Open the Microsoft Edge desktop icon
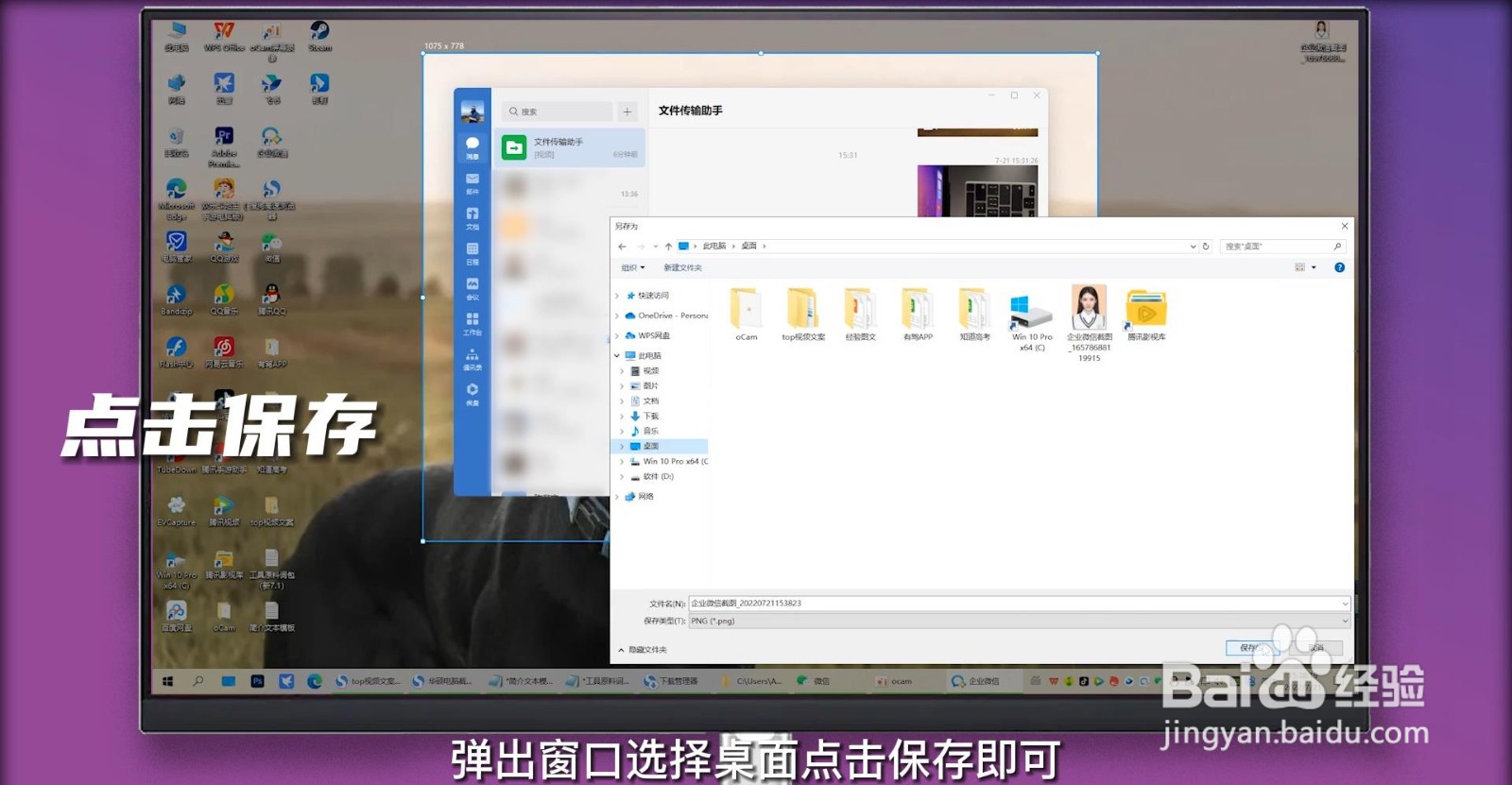Screen dimensions: 1512x785 [x=176, y=199]
